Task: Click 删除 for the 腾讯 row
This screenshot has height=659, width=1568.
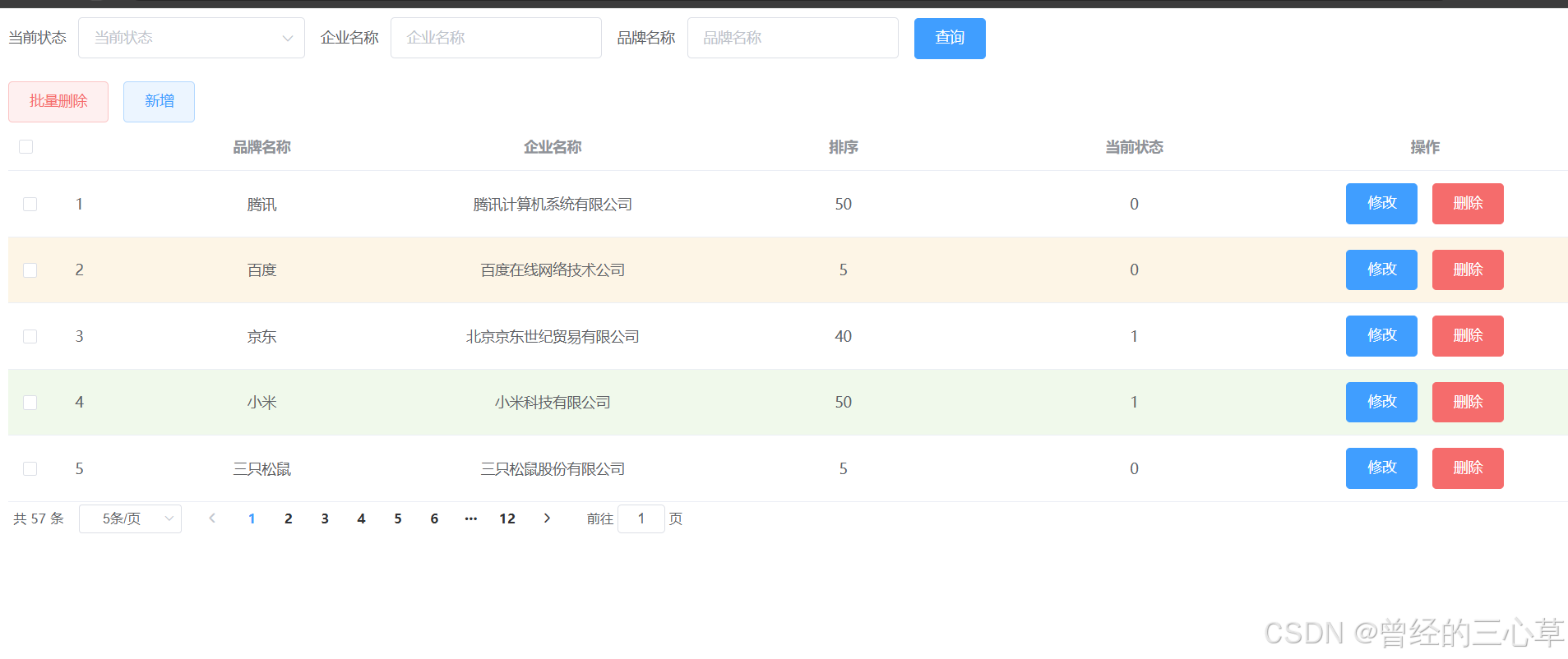Action: pyautogui.click(x=1468, y=203)
